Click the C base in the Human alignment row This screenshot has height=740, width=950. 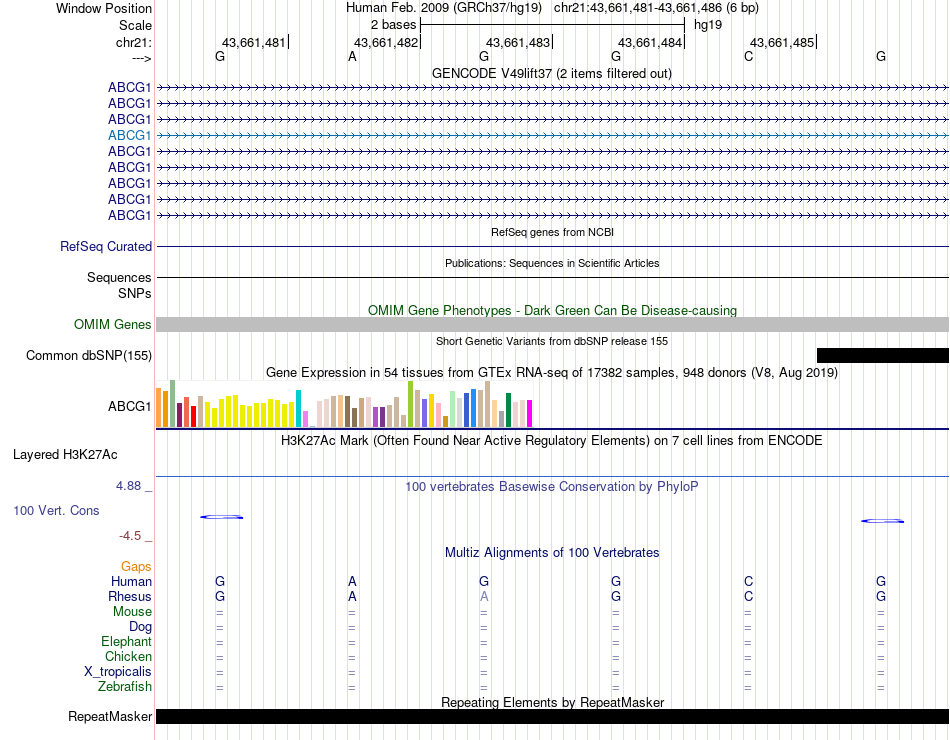pyautogui.click(x=748, y=581)
